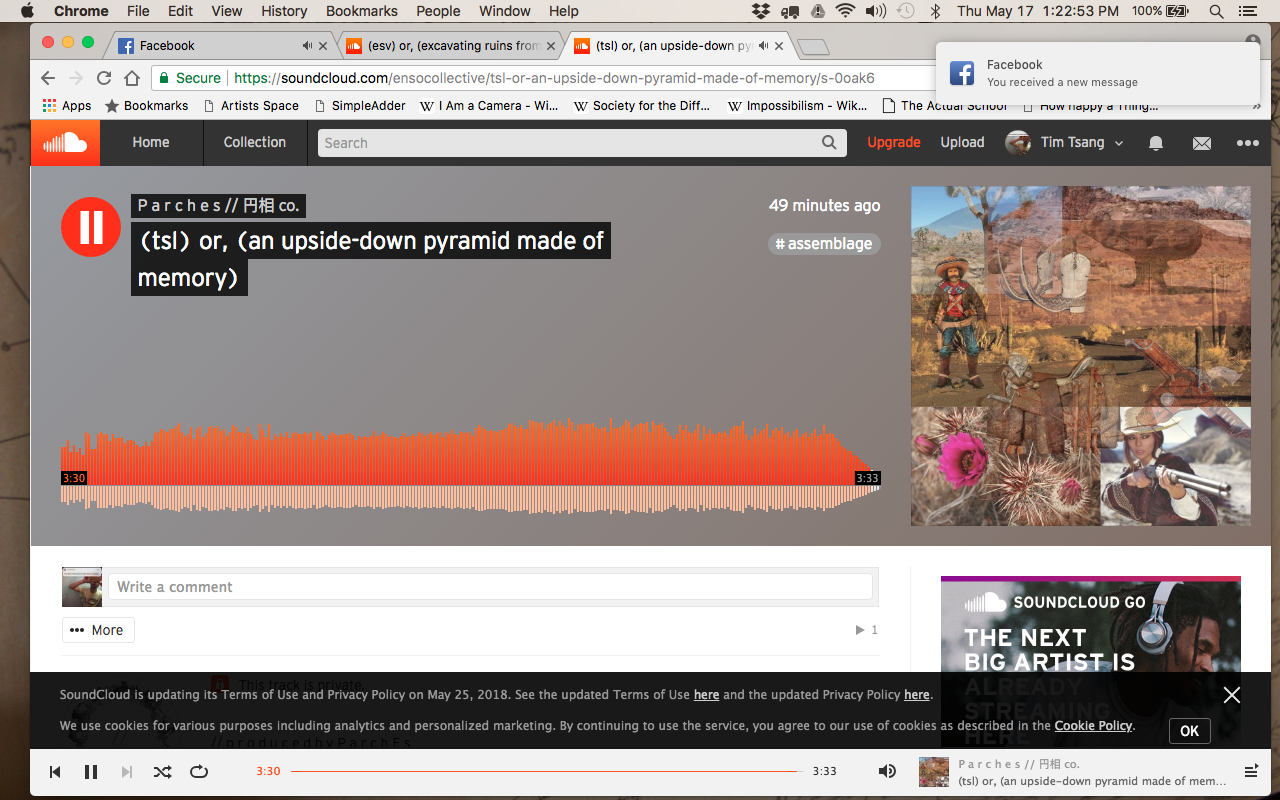Click the SoundCloud logo in header
This screenshot has height=800, width=1280.
tap(65, 143)
